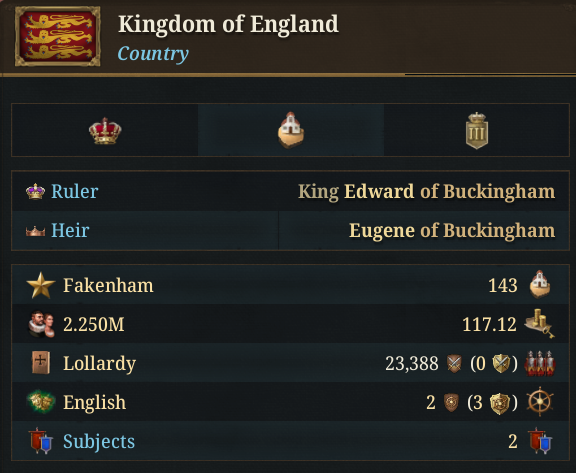The image size is (576, 473).
Task: Click the locations count church icon
Action: [540, 285]
